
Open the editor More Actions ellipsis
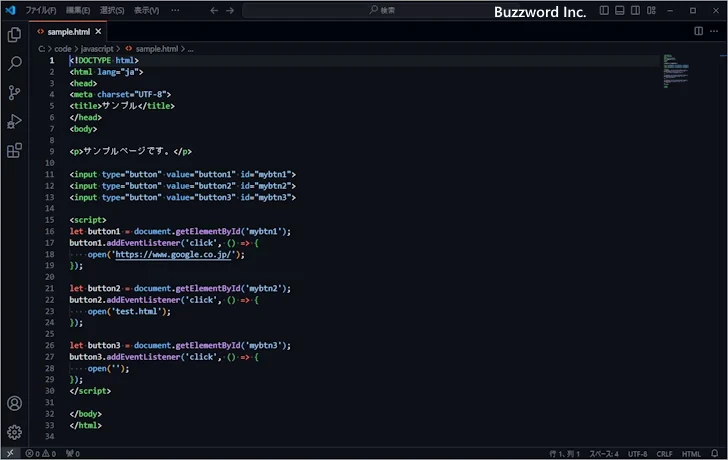tap(714, 31)
